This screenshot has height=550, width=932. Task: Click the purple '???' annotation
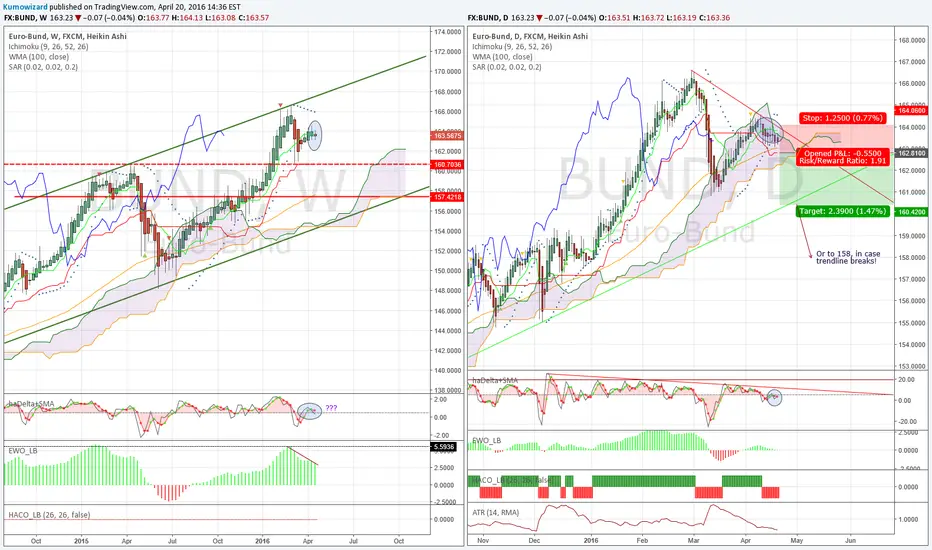click(x=331, y=408)
